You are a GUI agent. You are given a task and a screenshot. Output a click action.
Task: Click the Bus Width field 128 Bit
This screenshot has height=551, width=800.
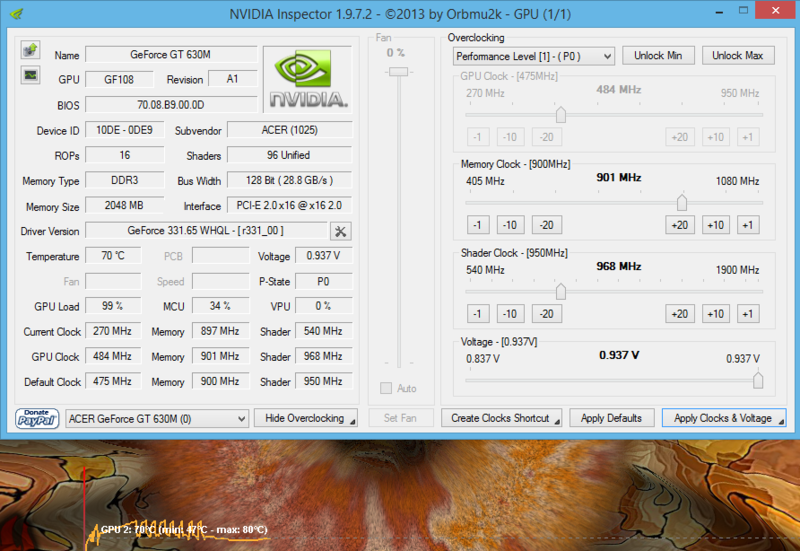pyautogui.click(x=290, y=180)
